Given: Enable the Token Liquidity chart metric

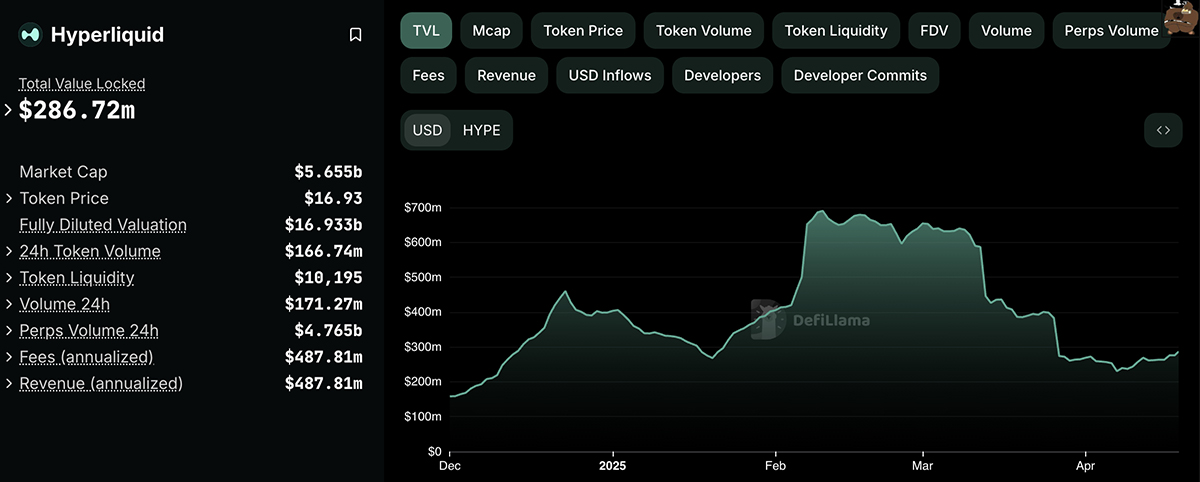Looking at the screenshot, I should coord(836,30).
